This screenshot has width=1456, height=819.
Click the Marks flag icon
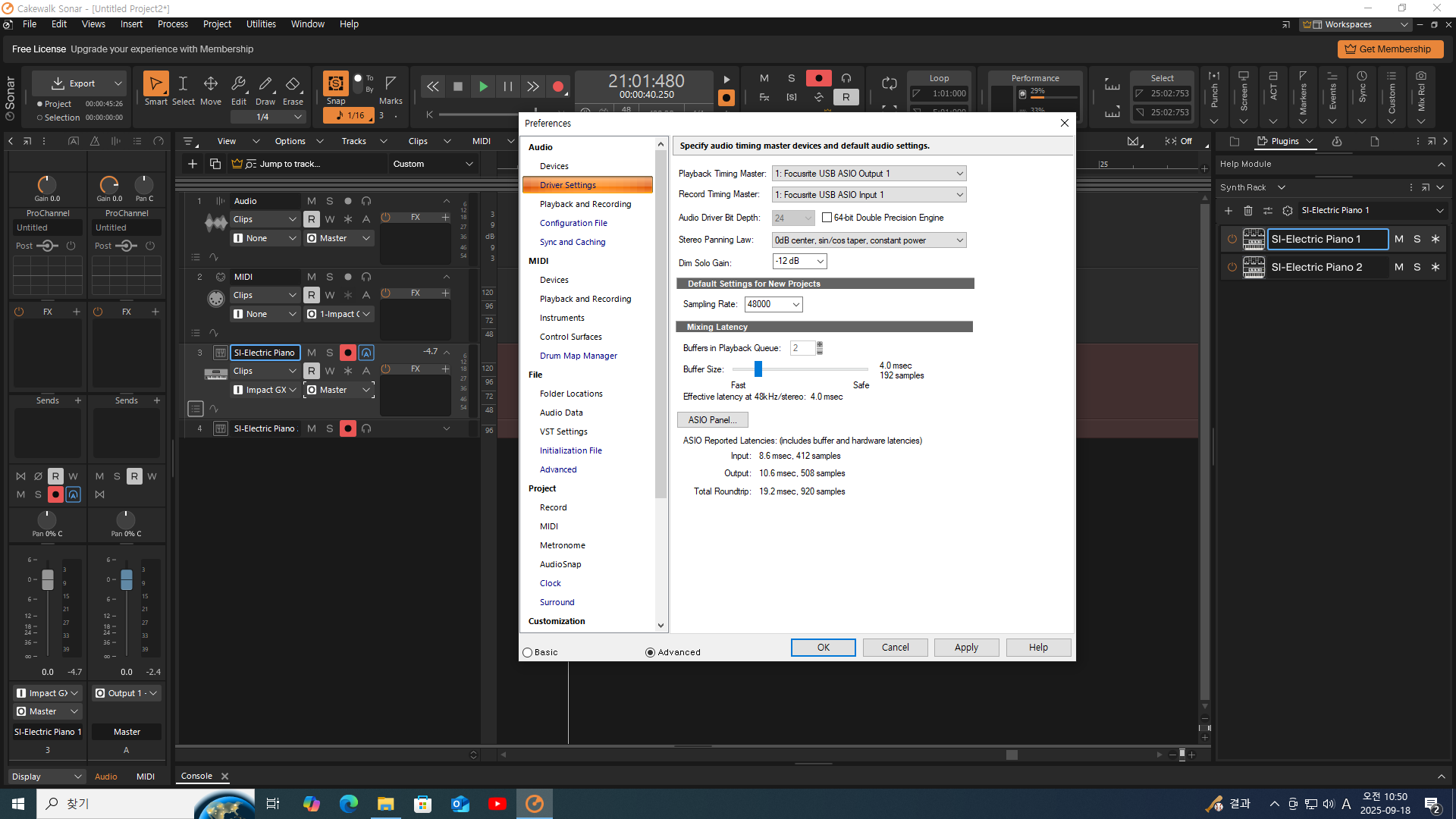point(391,83)
